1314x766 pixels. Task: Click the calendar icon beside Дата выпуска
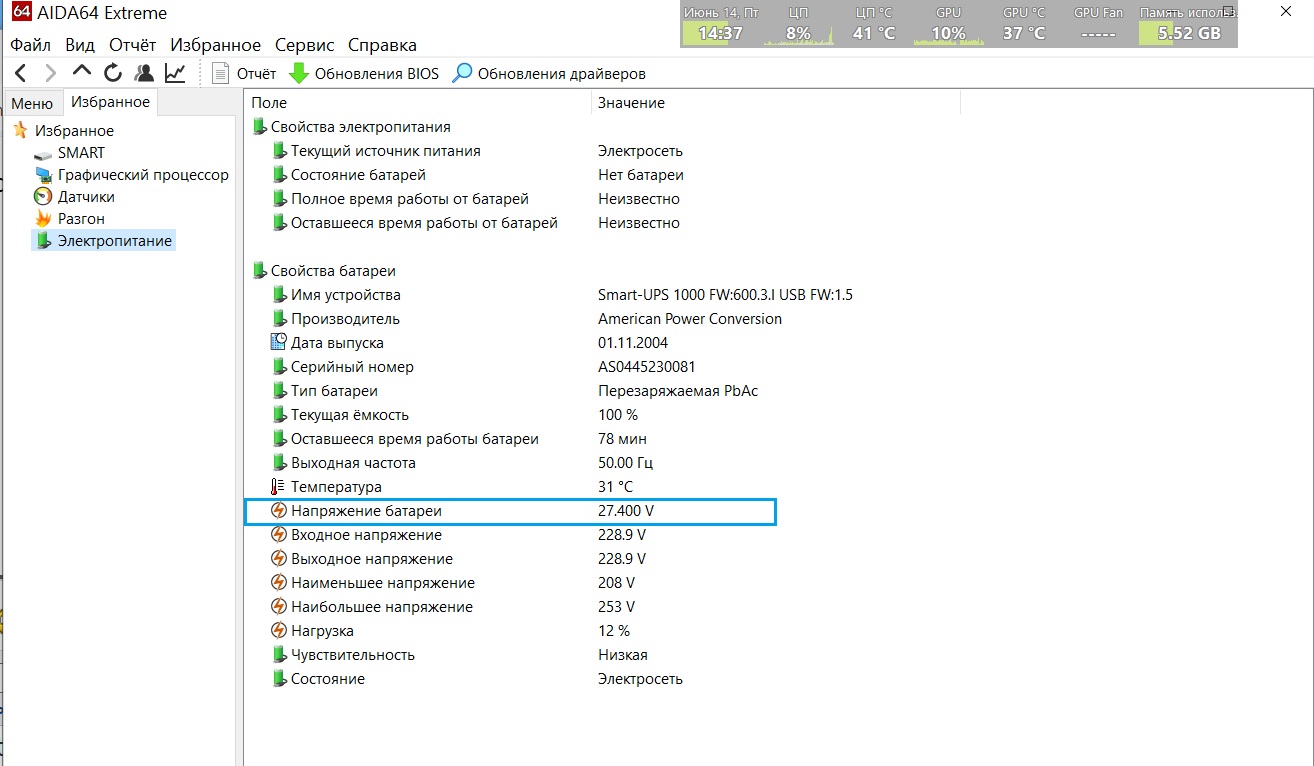279,343
